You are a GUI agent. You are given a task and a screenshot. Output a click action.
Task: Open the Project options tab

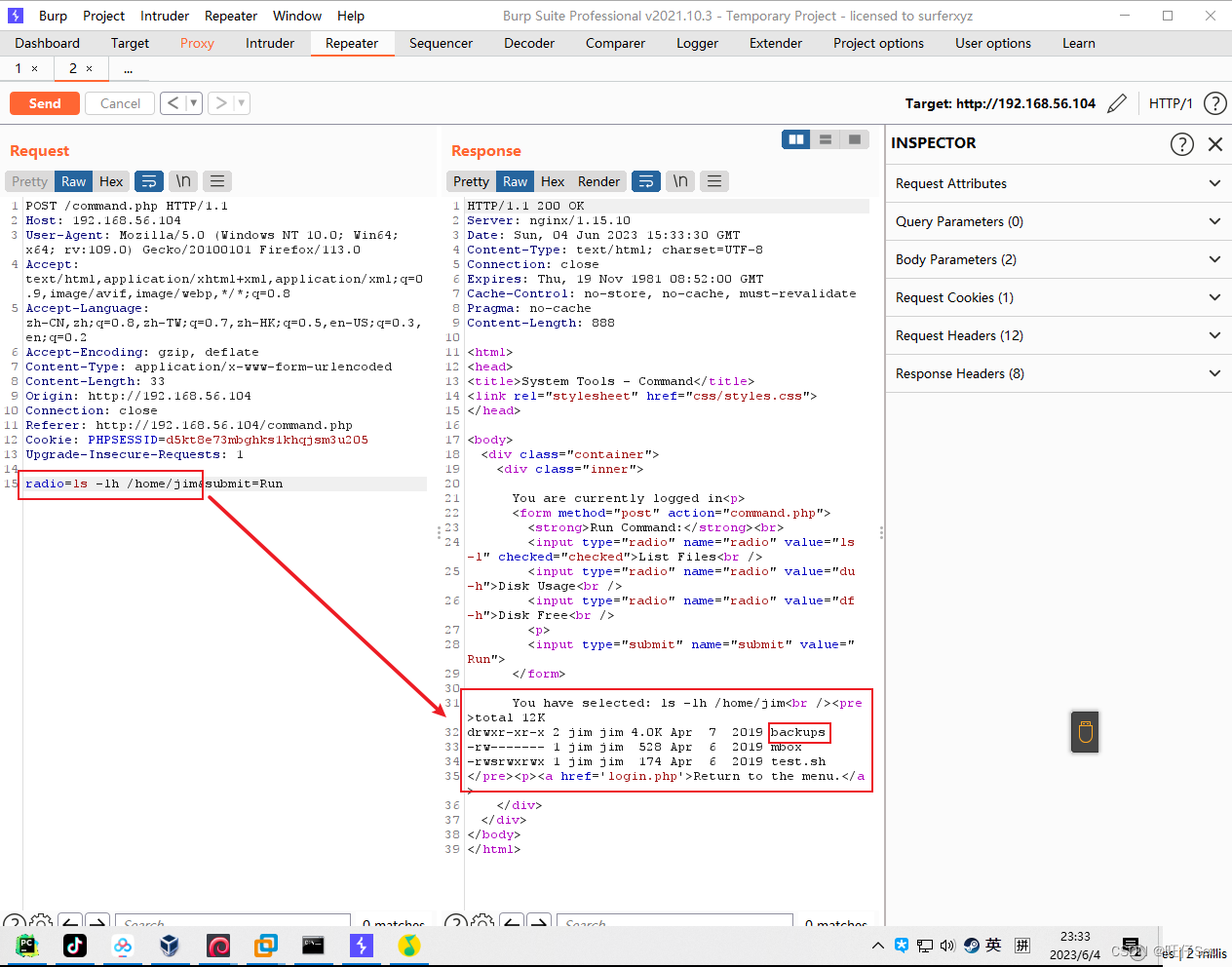(878, 43)
